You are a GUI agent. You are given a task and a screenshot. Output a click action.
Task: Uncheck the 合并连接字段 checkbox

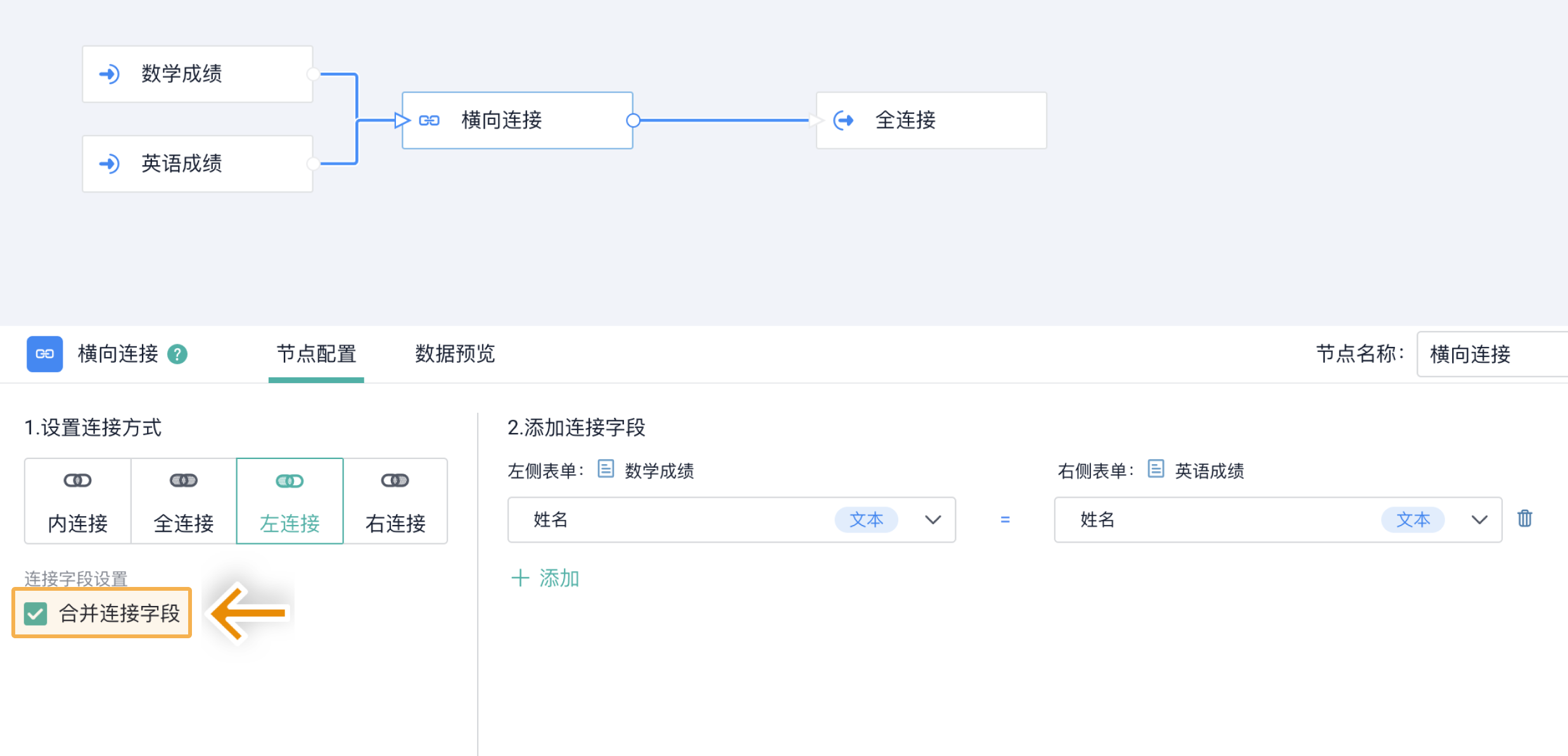(35, 613)
